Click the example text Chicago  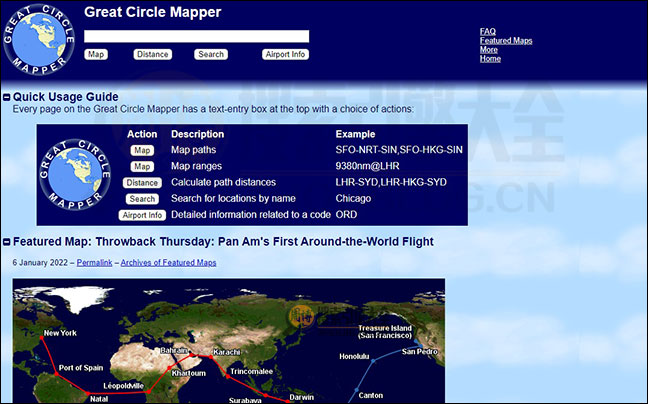[353, 198]
